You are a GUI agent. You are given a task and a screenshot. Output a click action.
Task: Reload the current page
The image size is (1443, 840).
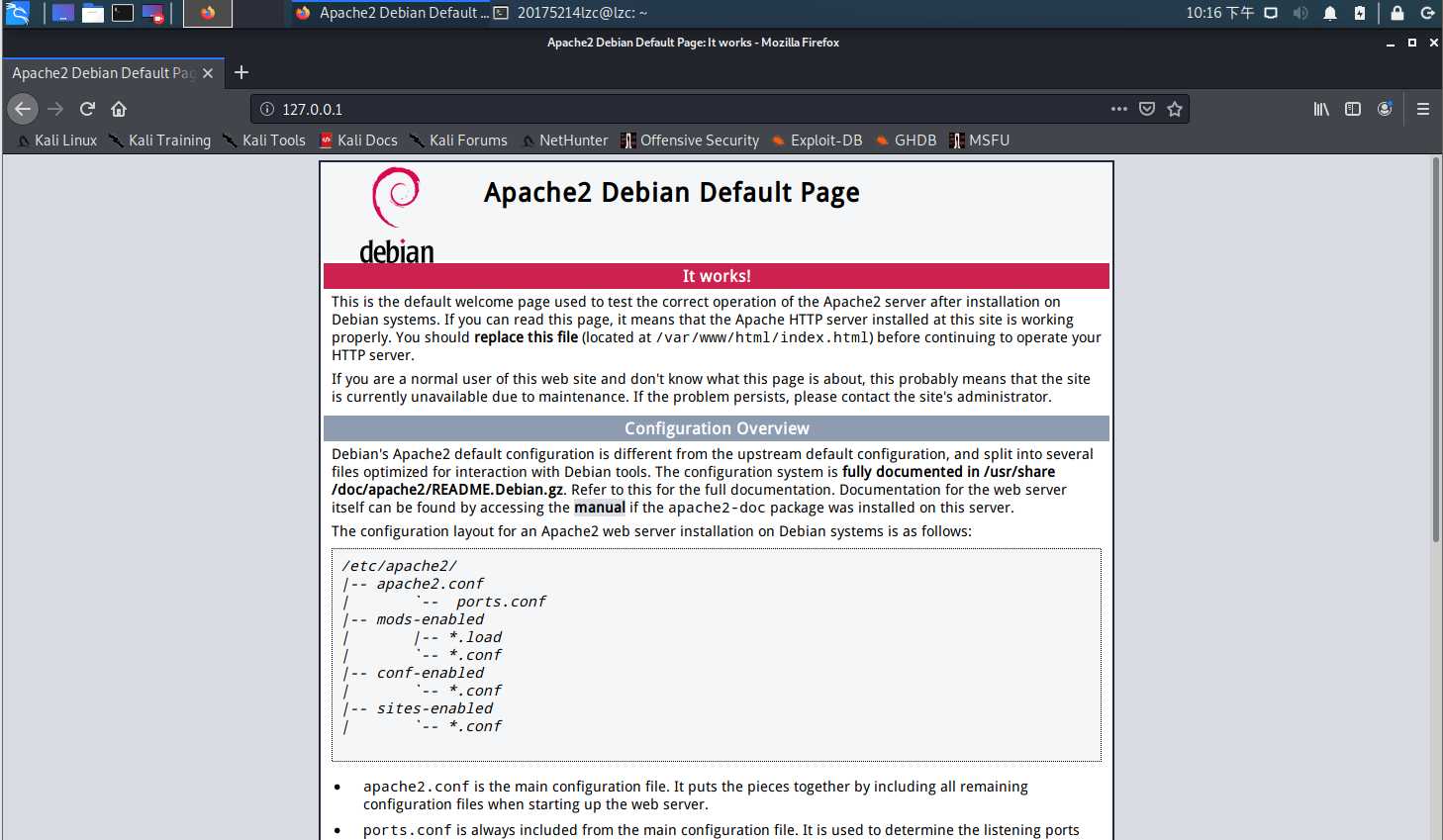pos(87,109)
